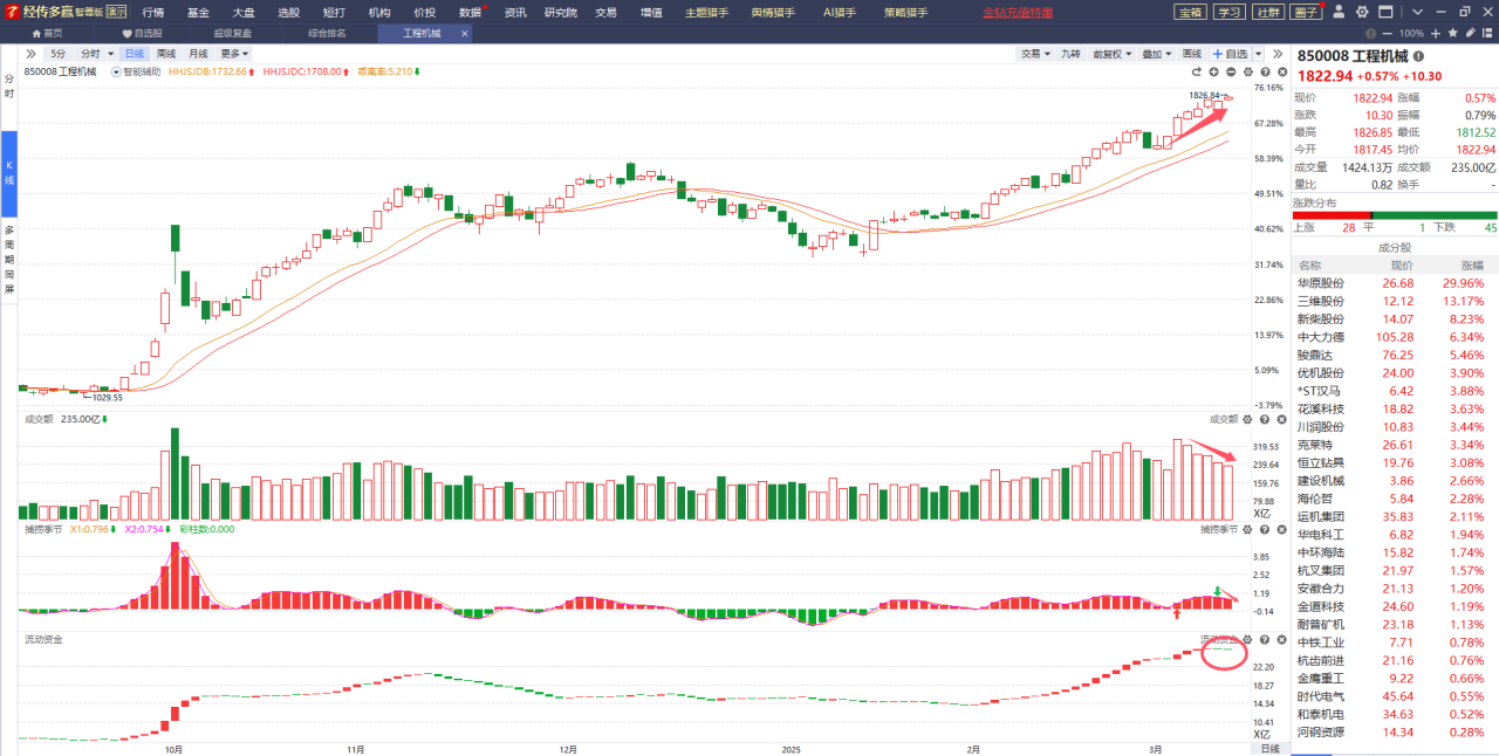Viewport: 1499px width, 756px height.
Task: Expand the title bar chevron-down menu
Action: pos(1418,12)
